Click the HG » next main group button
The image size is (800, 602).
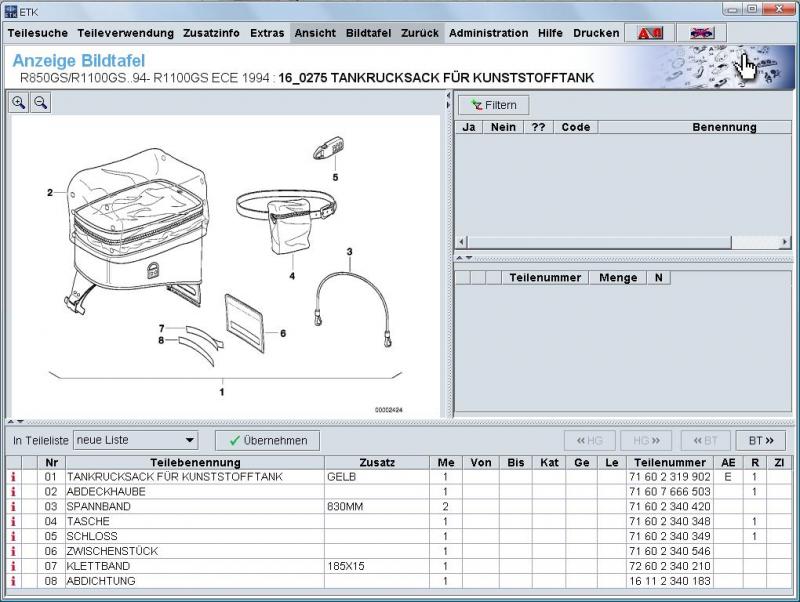[x=646, y=441]
